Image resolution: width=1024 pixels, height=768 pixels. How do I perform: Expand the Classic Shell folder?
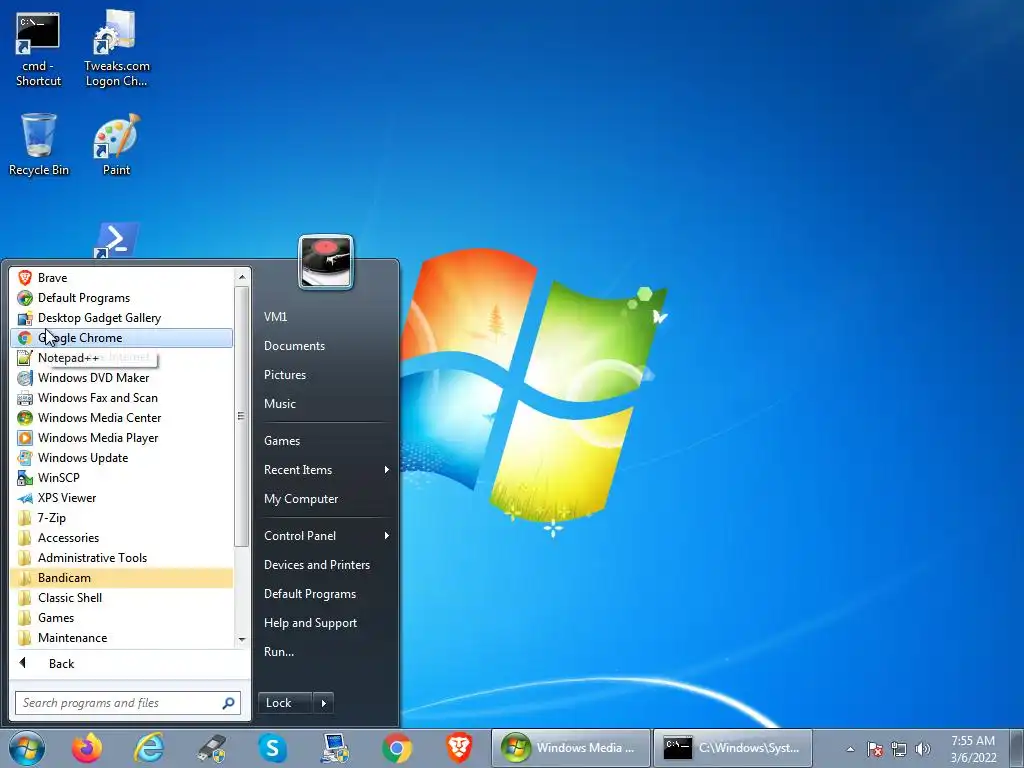[121, 598]
